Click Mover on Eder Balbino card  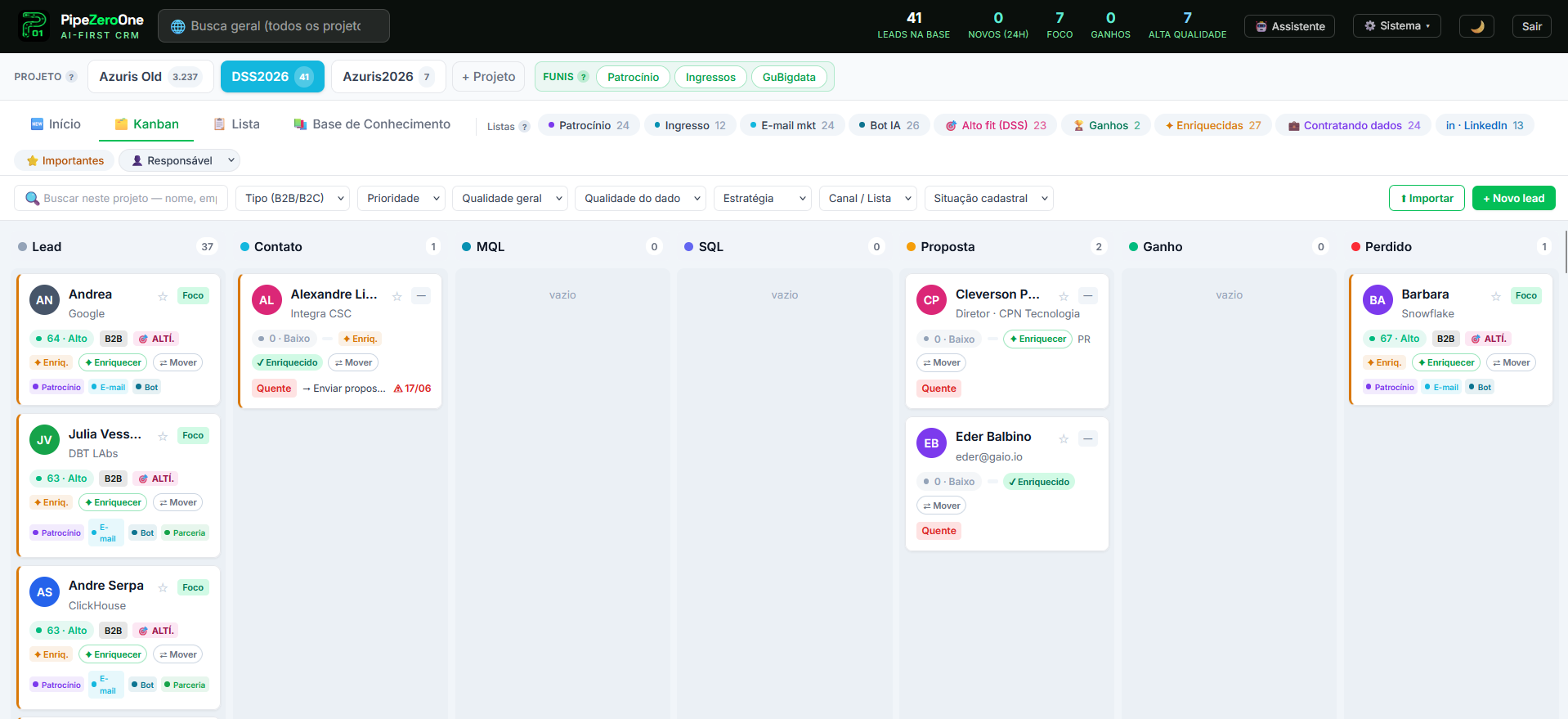click(941, 506)
